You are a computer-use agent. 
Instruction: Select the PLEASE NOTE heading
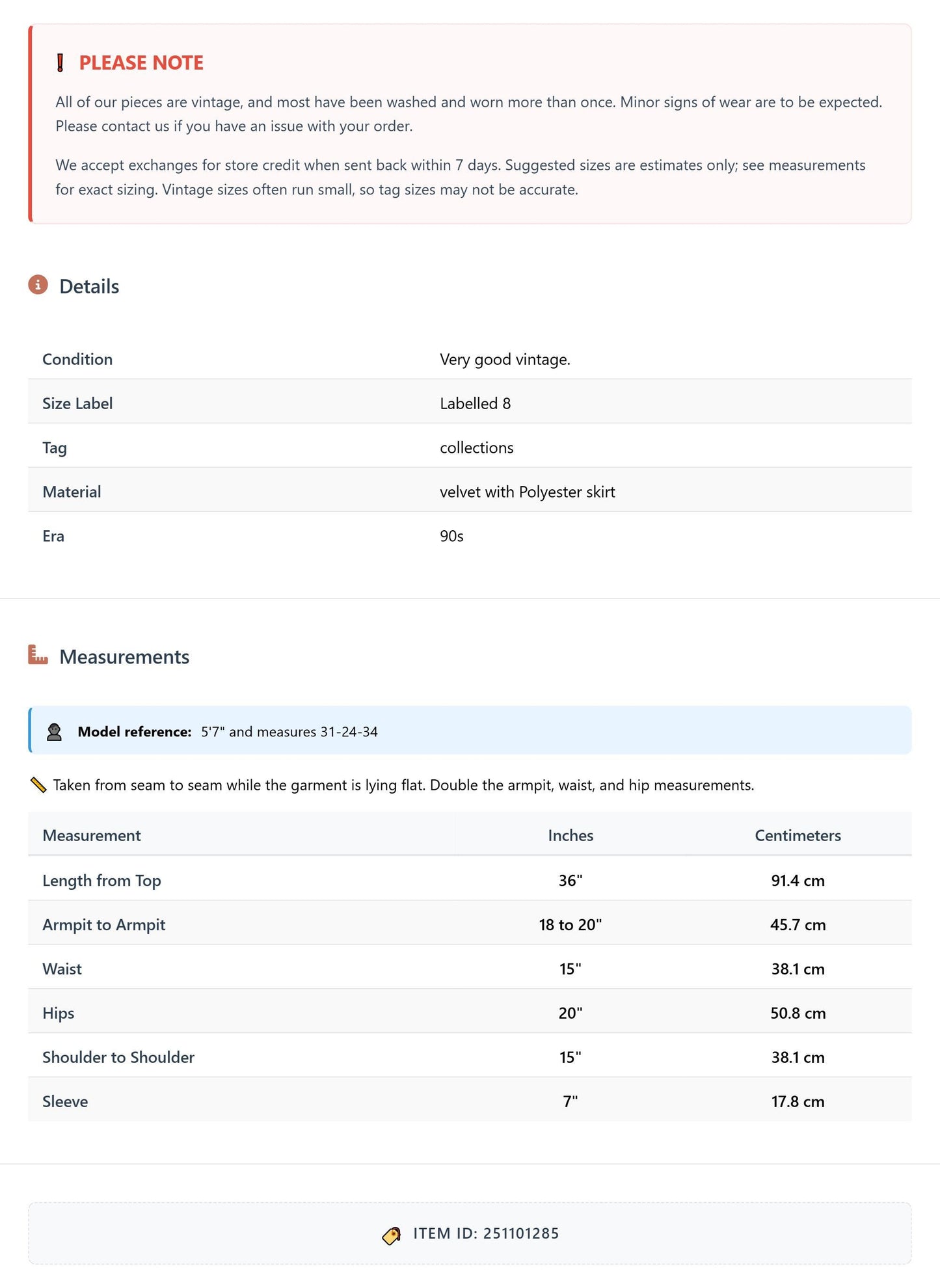(x=141, y=63)
